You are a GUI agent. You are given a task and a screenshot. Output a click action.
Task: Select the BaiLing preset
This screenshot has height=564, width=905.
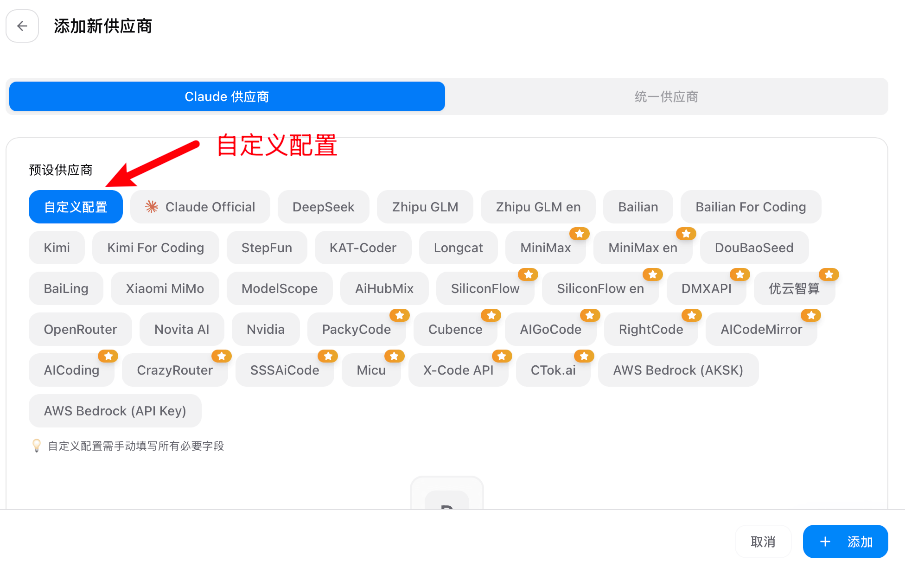(x=66, y=289)
